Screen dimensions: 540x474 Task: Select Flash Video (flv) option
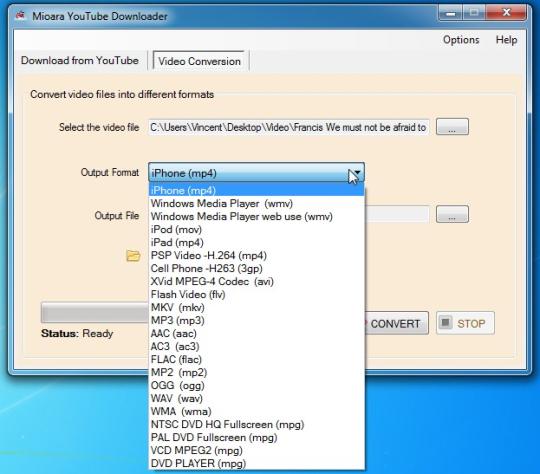click(257, 295)
